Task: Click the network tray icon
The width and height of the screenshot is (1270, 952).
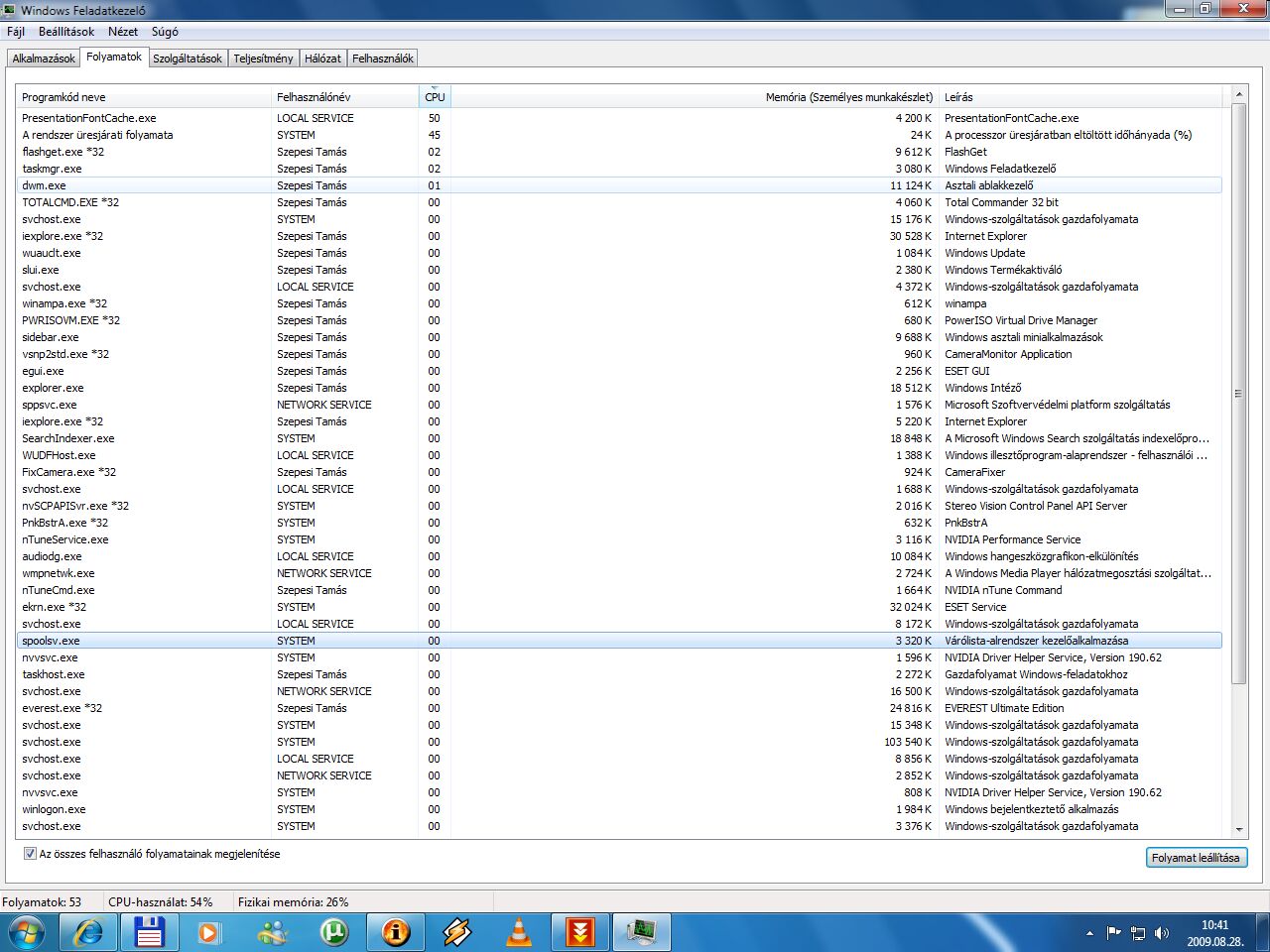Action: (x=1138, y=933)
